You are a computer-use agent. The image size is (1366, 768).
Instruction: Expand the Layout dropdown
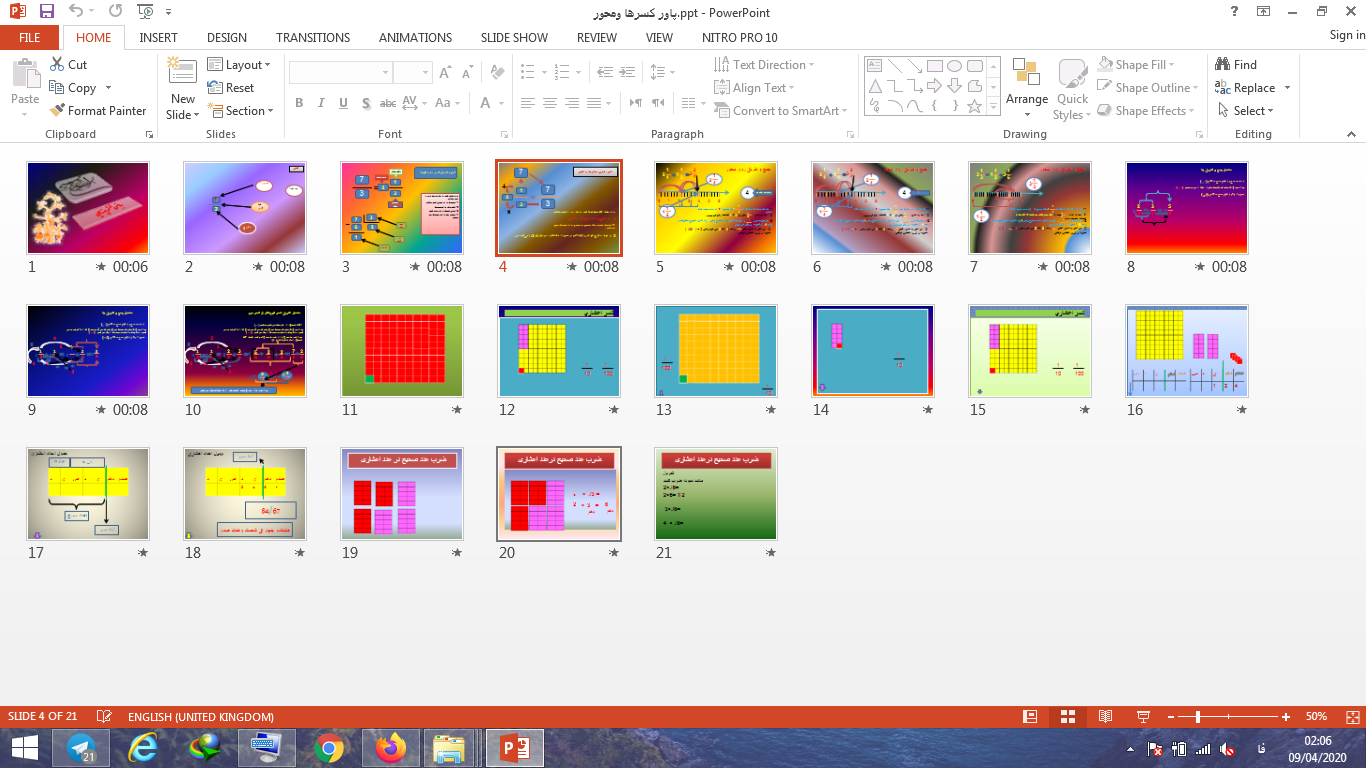pyautogui.click(x=240, y=65)
